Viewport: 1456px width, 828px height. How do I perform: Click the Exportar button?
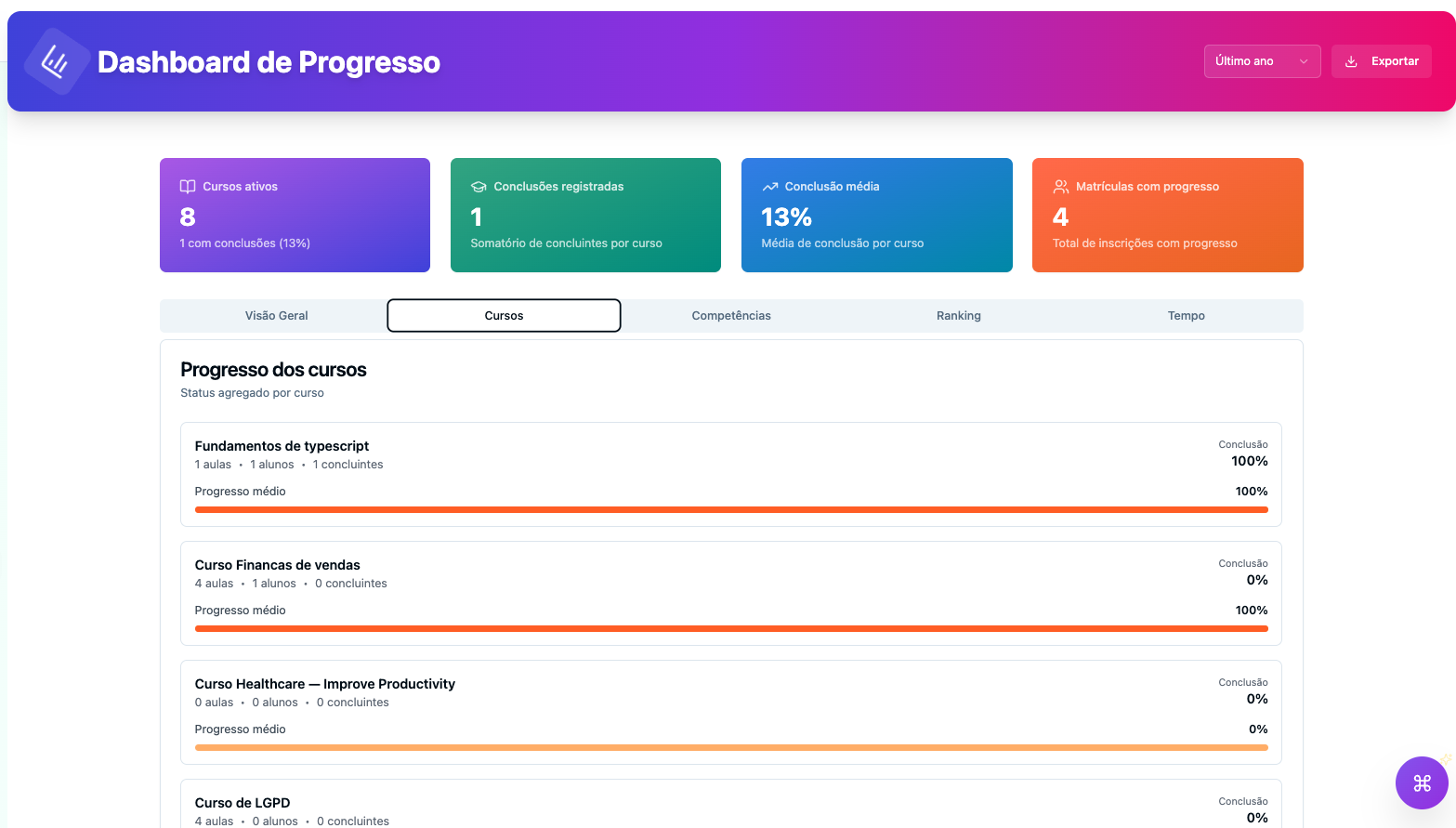[x=1382, y=60]
